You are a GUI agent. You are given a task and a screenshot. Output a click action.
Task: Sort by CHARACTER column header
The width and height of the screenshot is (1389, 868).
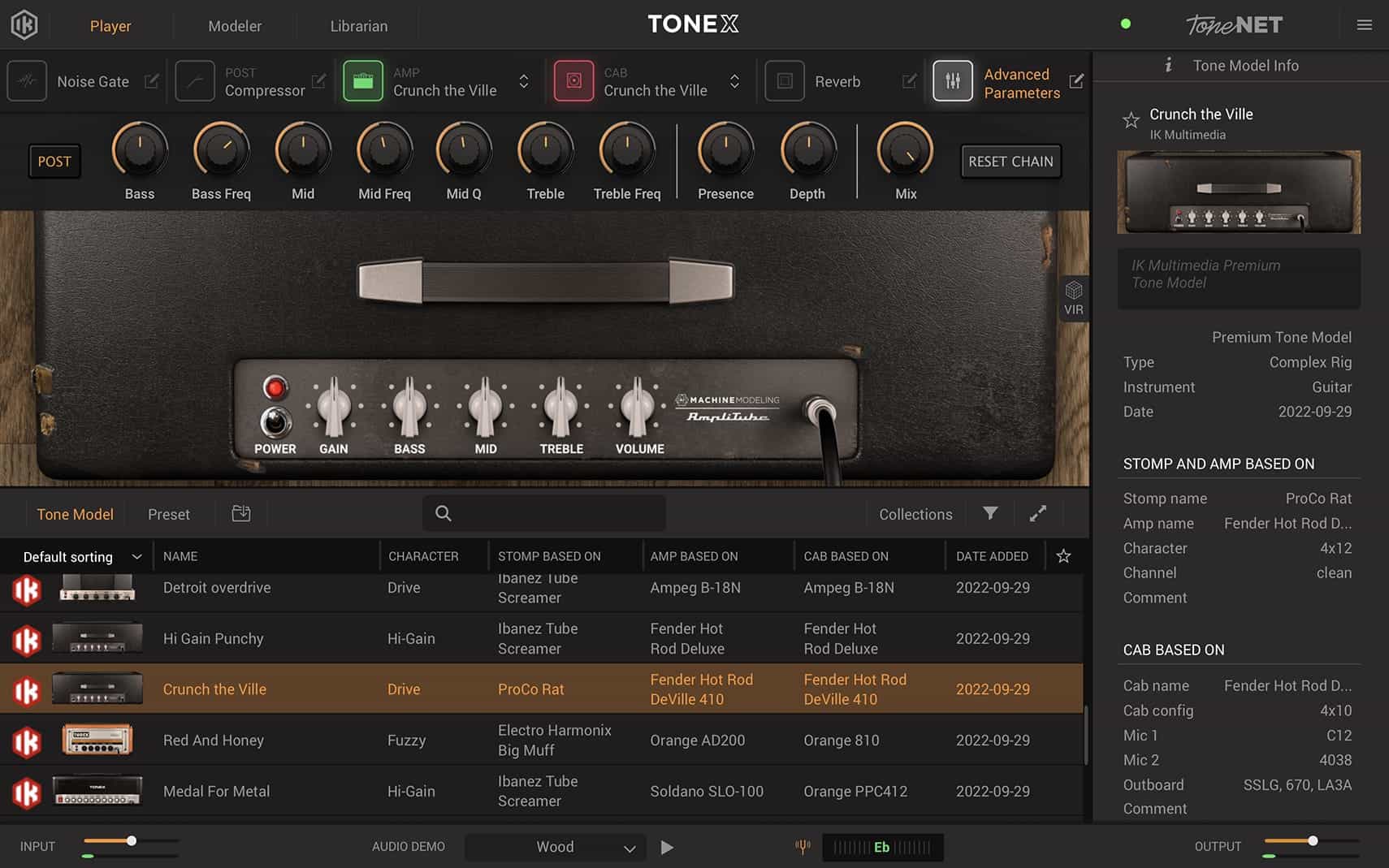423,556
